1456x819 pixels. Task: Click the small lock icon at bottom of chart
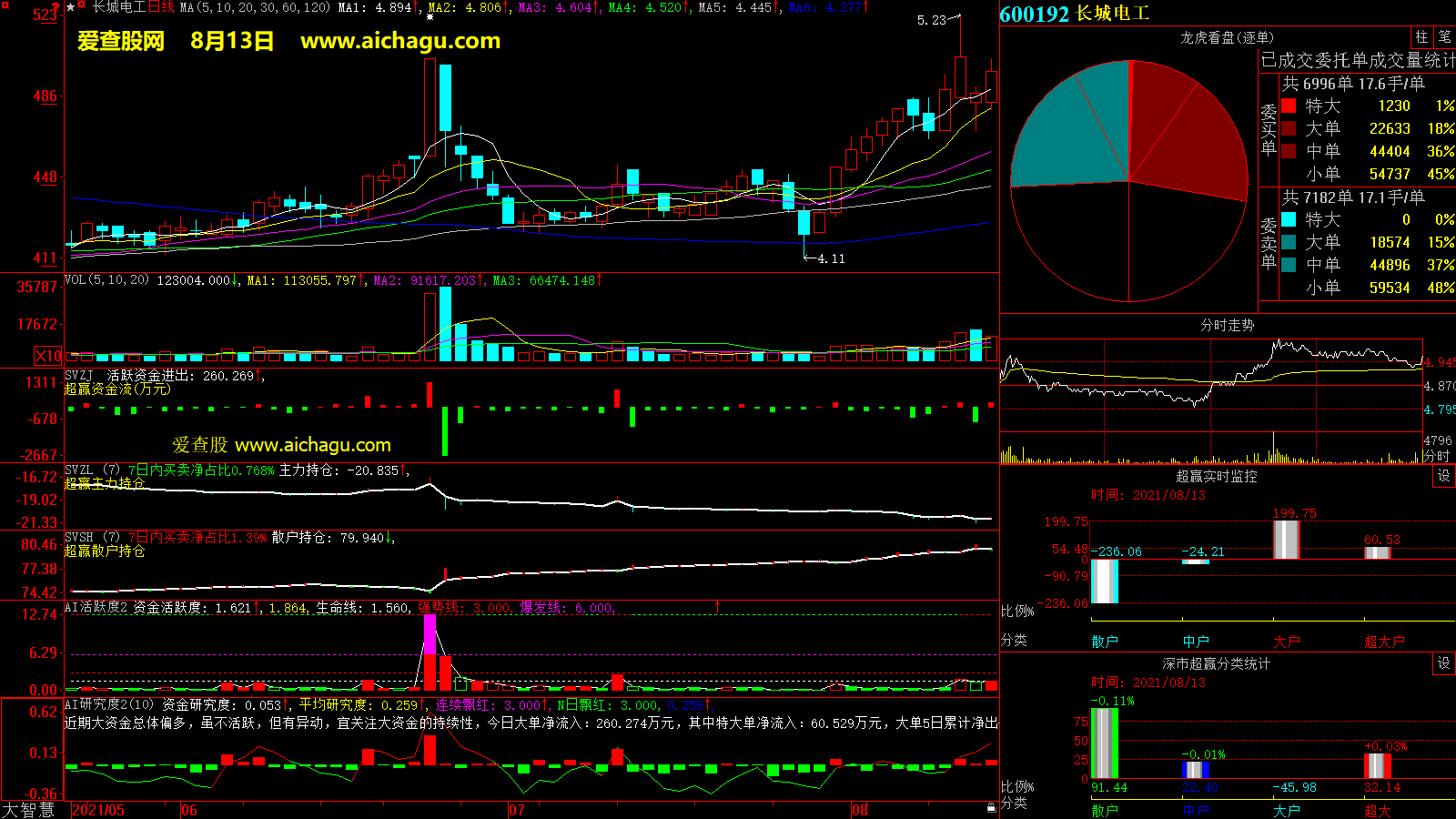pyautogui.click(x=991, y=807)
